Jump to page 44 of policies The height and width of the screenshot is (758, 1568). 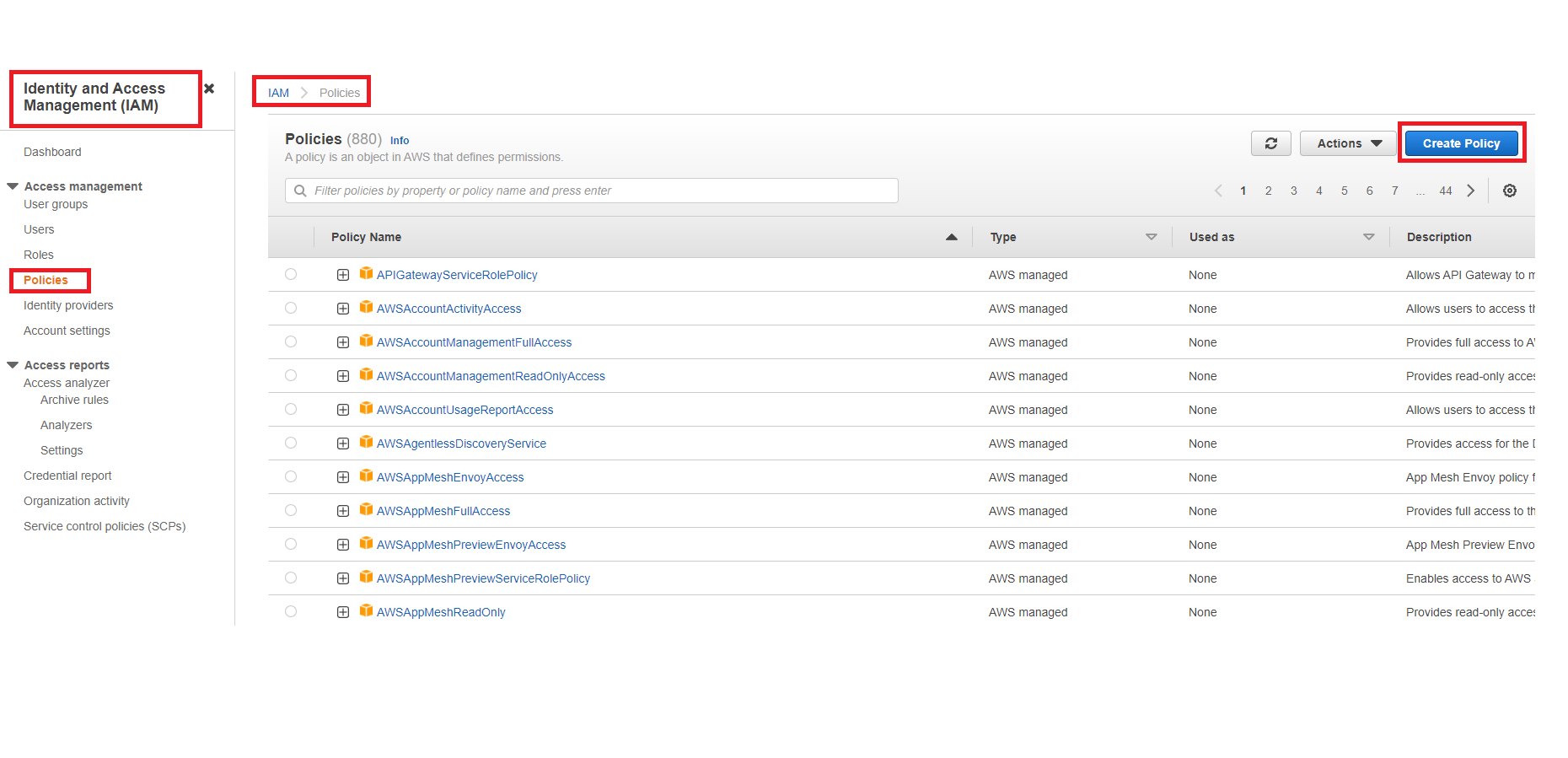click(x=1446, y=191)
